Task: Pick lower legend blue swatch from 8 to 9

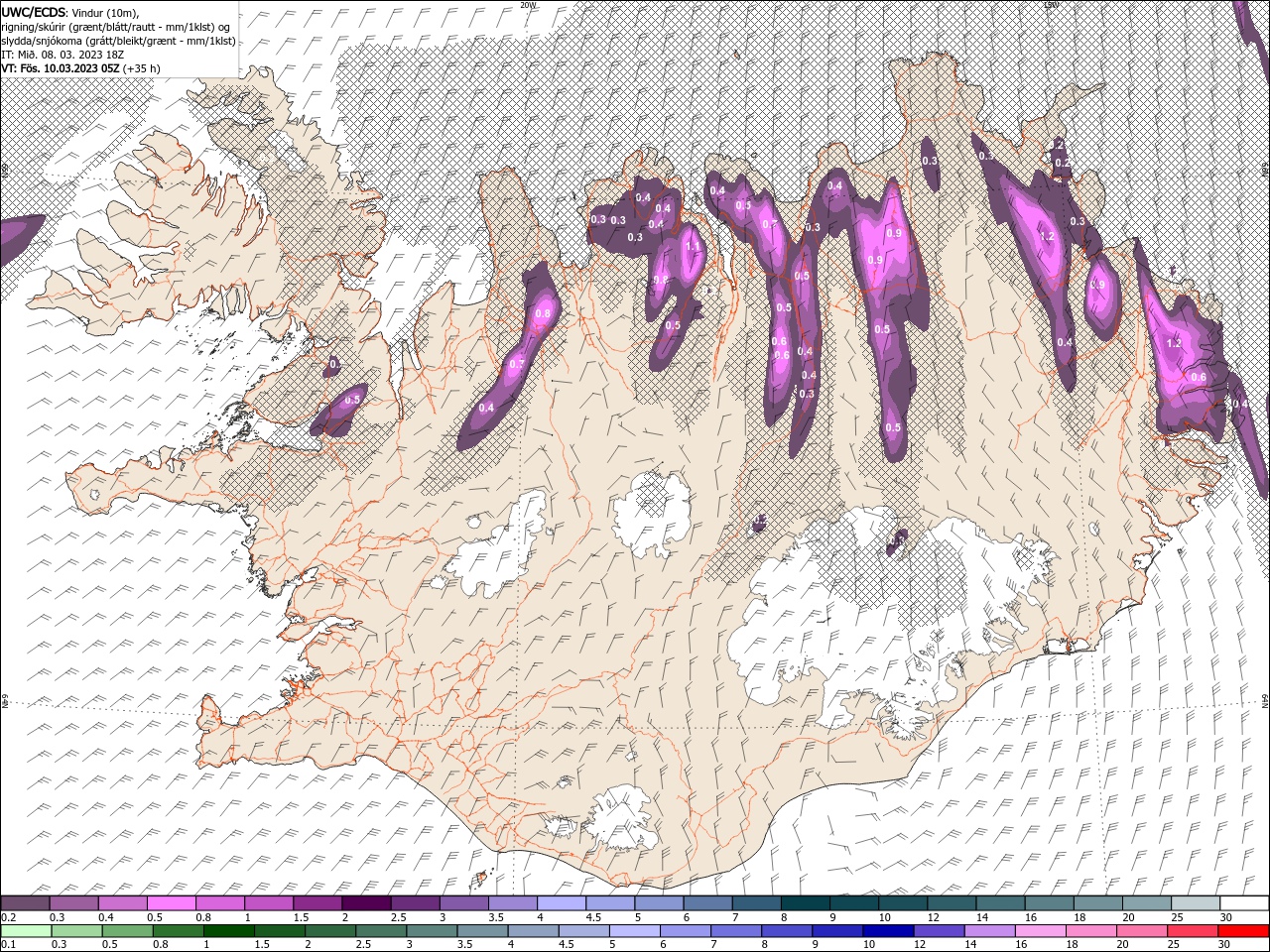Action: tap(787, 931)
